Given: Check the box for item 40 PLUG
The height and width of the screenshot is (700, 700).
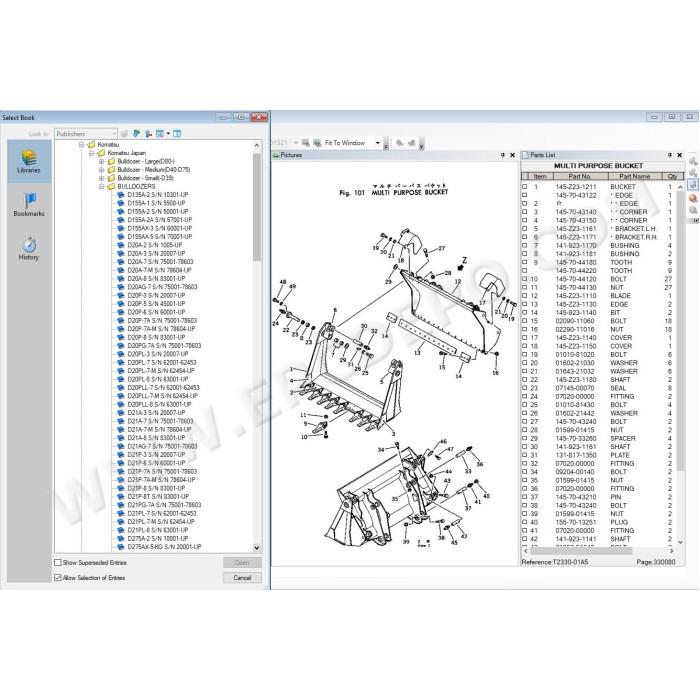Looking at the screenshot, I should pos(525,522).
